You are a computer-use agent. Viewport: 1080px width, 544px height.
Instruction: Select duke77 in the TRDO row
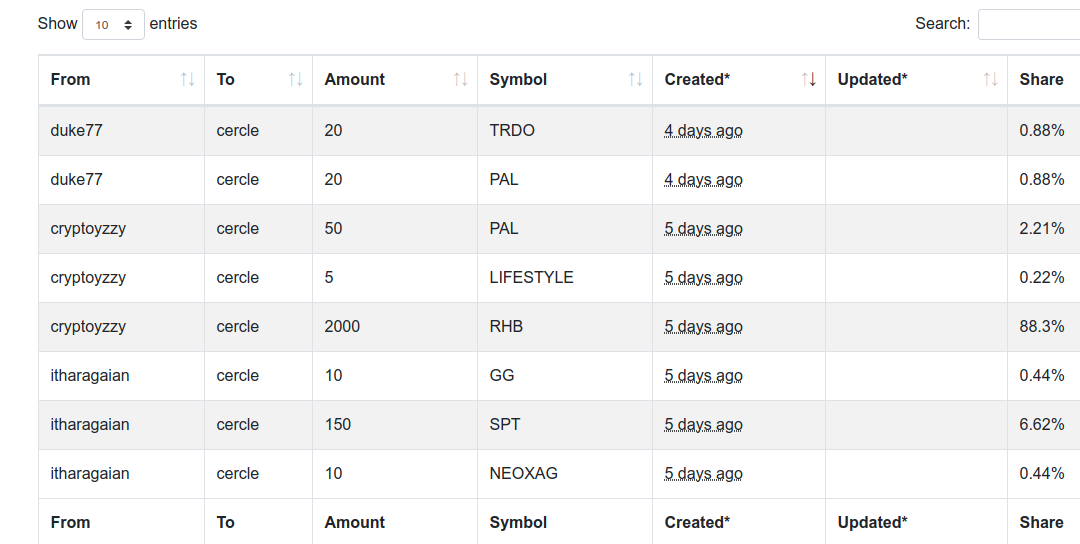(76, 130)
